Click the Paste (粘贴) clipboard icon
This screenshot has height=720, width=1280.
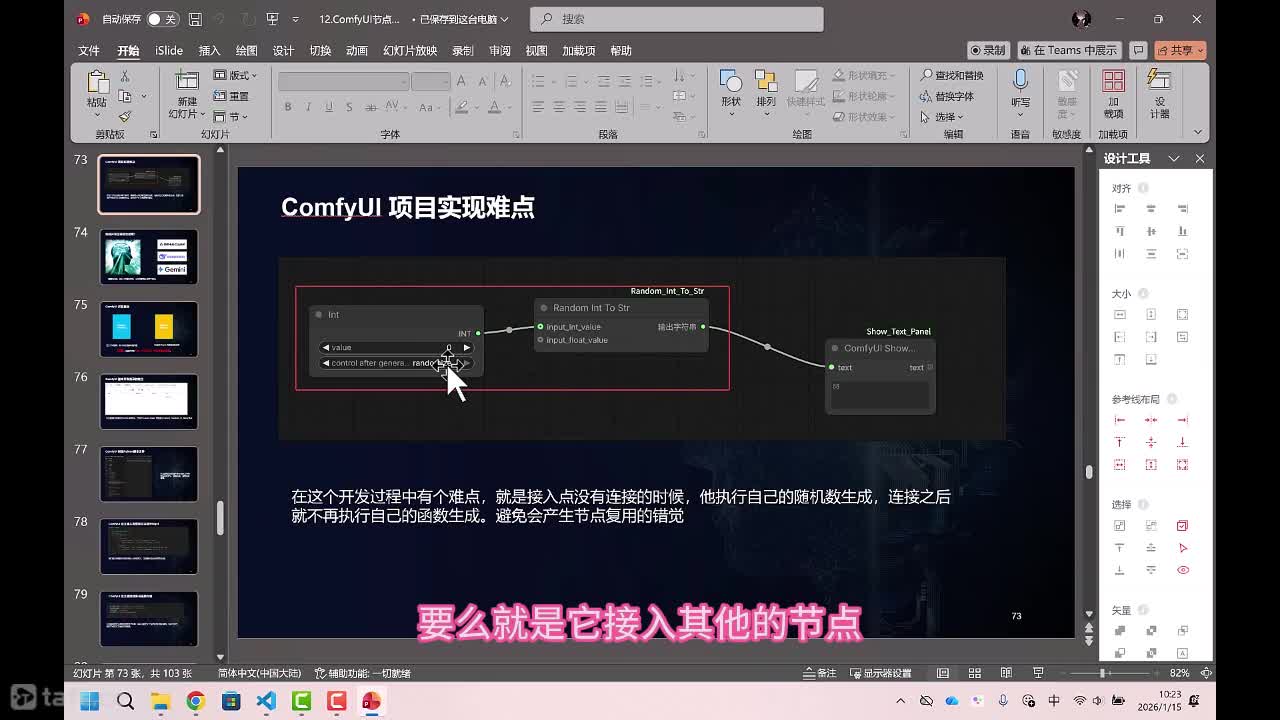click(97, 84)
